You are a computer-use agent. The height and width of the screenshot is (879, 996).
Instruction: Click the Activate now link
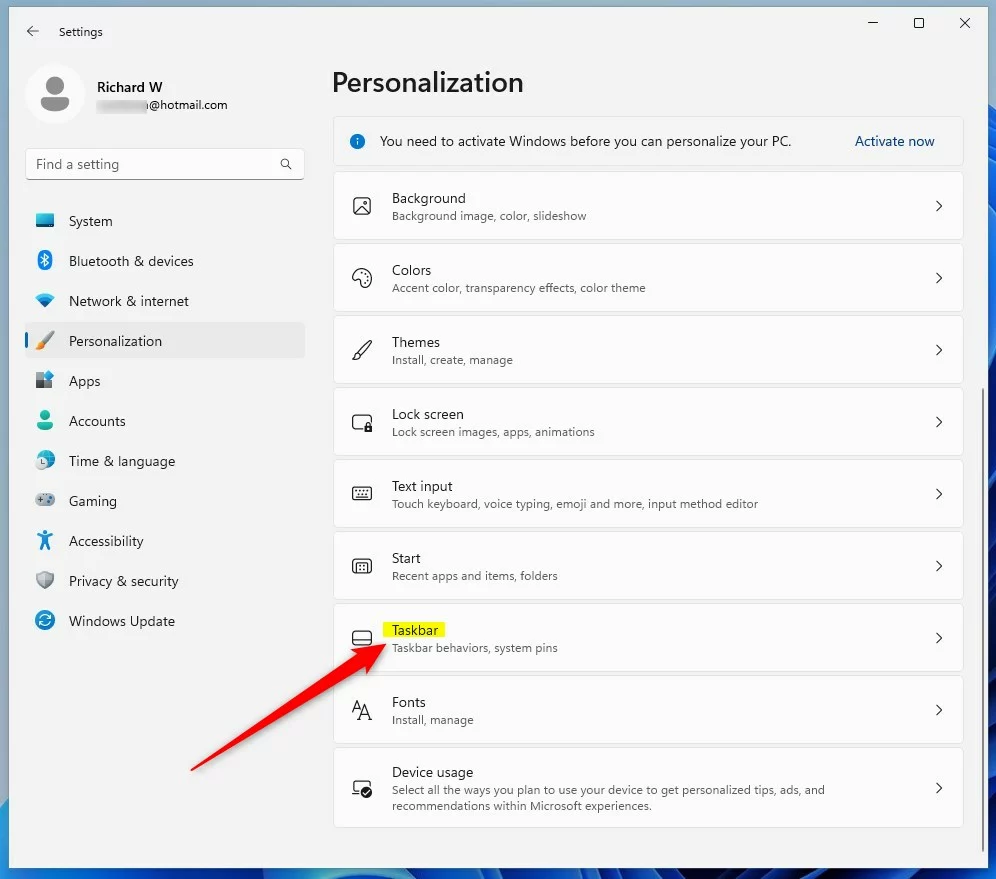[x=893, y=141]
